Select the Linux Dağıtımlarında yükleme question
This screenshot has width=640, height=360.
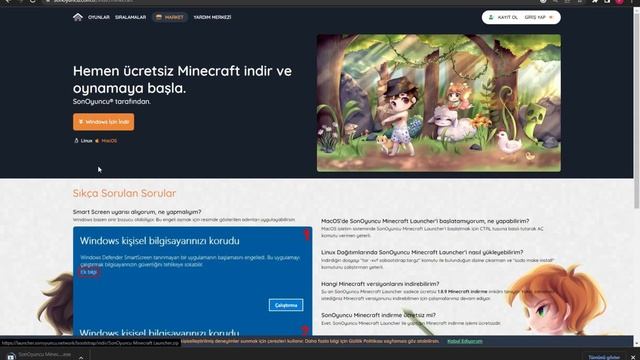[x=422, y=252]
